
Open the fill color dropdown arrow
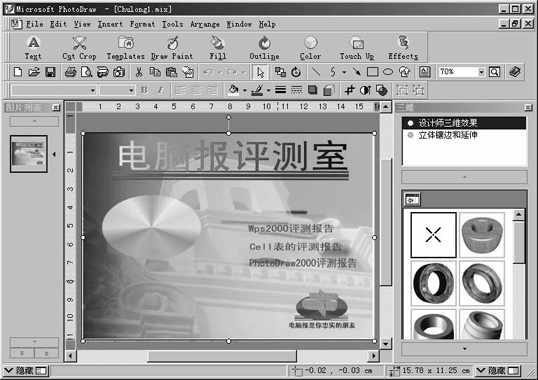pyautogui.click(x=245, y=91)
